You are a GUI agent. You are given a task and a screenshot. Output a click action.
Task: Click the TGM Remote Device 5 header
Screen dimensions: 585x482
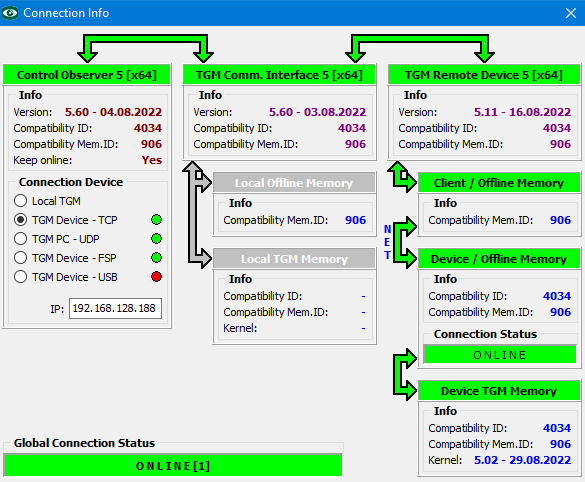pos(484,75)
